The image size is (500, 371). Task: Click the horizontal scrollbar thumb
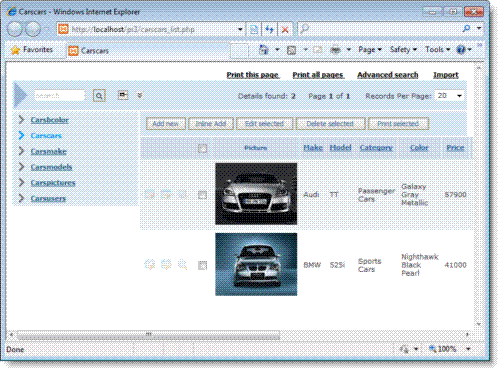tap(148, 335)
